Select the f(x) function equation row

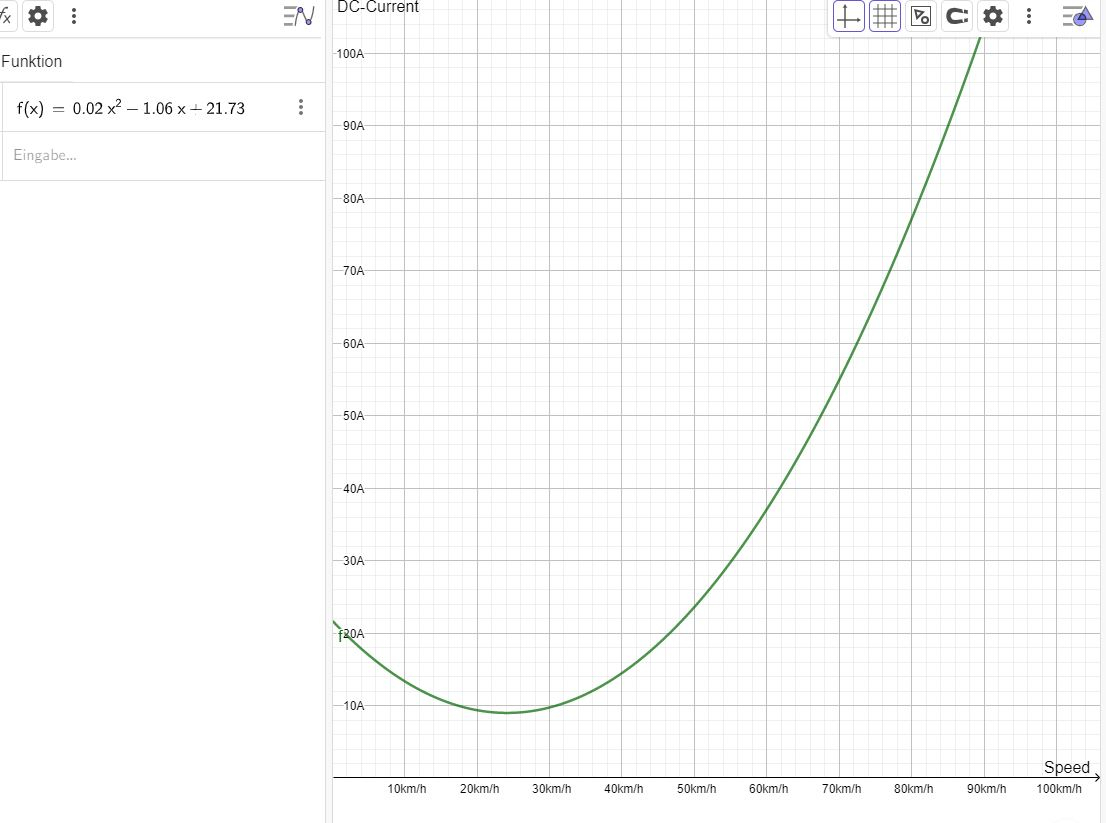coord(131,108)
